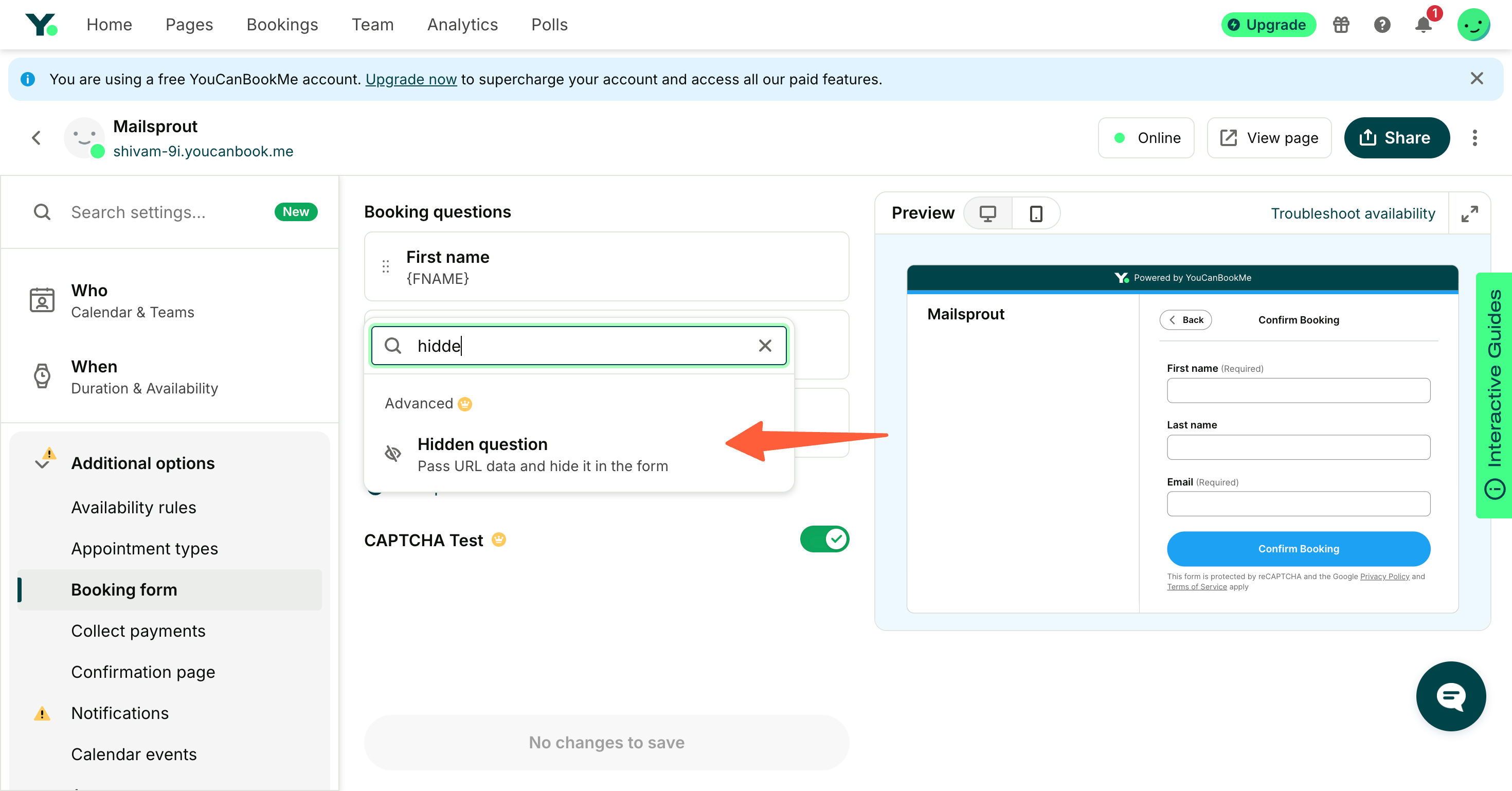
Task: Open Availability rules settings
Action: pos(133,508)
